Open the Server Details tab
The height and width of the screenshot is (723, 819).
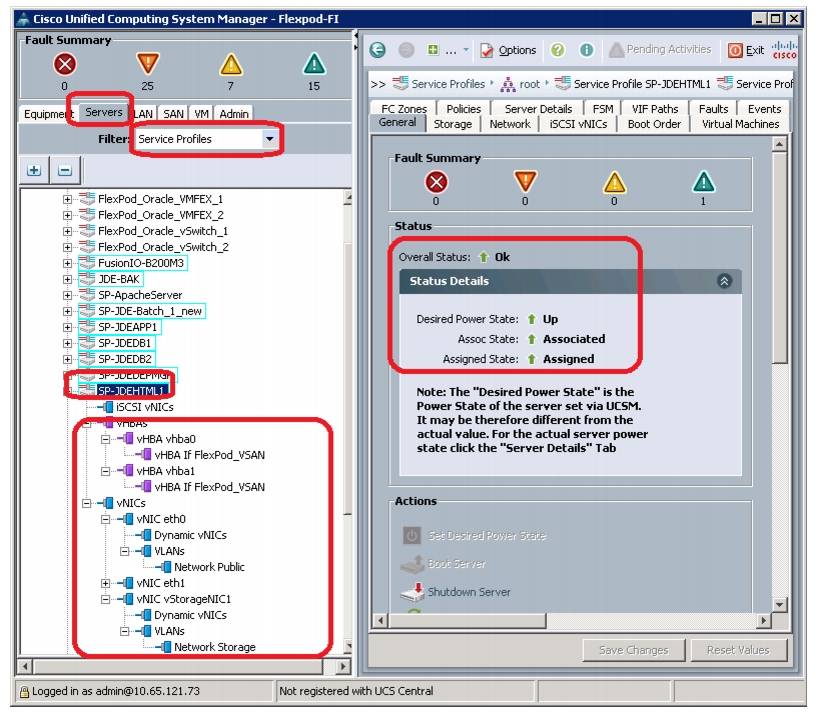(538, 109)
